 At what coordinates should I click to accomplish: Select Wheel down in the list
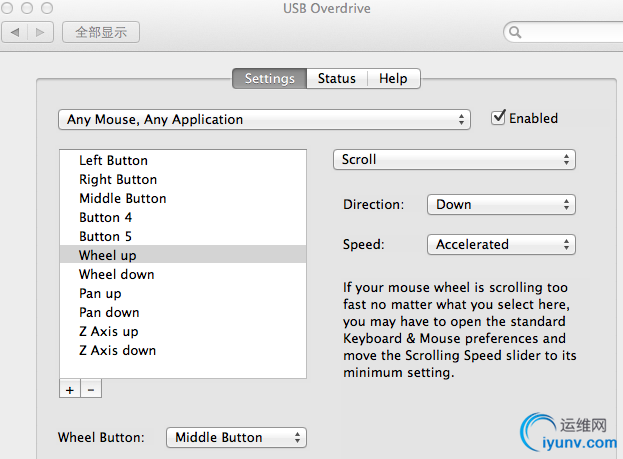pos(183,274)
